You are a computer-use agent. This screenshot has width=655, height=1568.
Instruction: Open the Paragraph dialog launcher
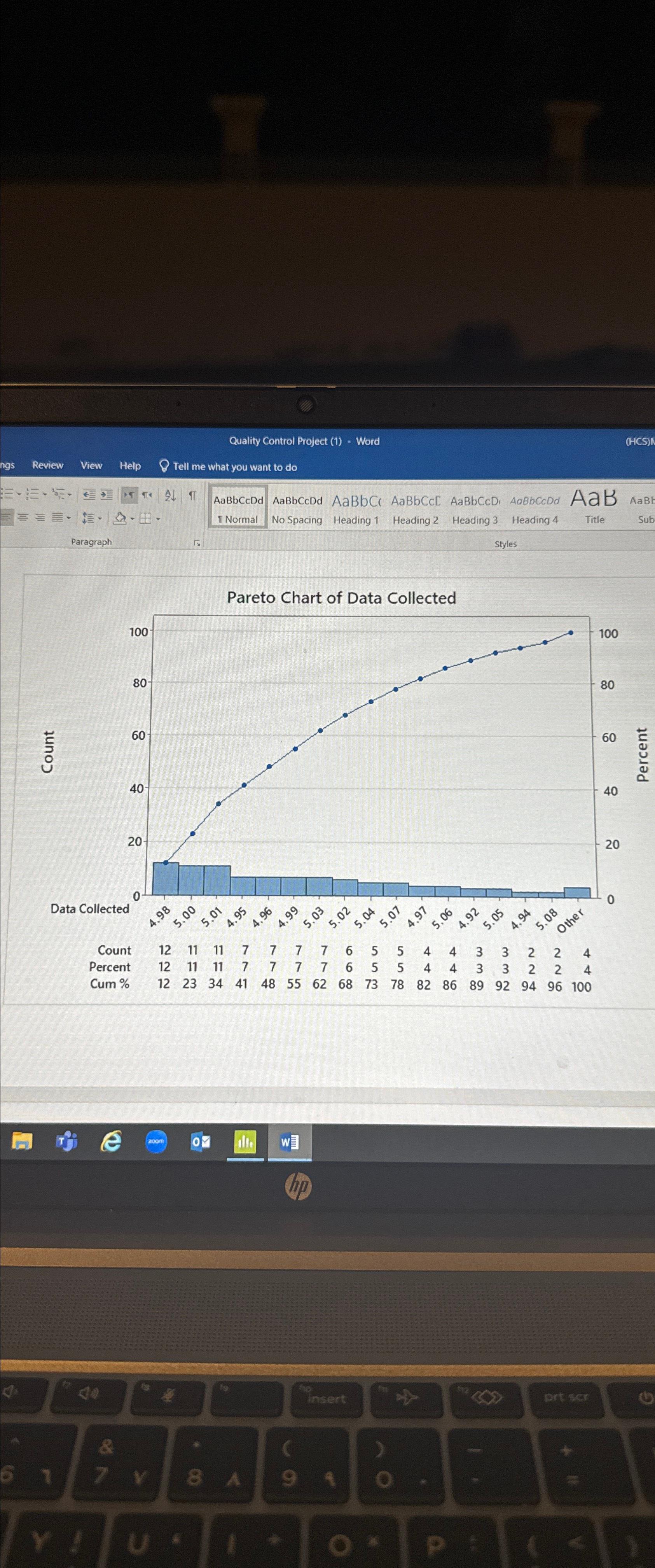click(196, 542)
